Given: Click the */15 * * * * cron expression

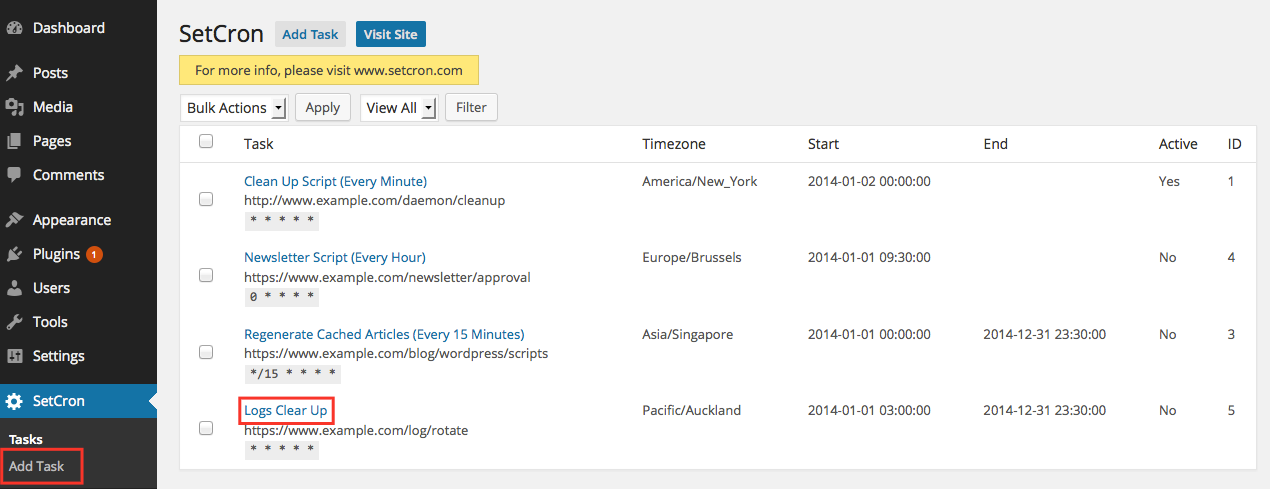Looking at the screenshot, I should click(292, 374).
